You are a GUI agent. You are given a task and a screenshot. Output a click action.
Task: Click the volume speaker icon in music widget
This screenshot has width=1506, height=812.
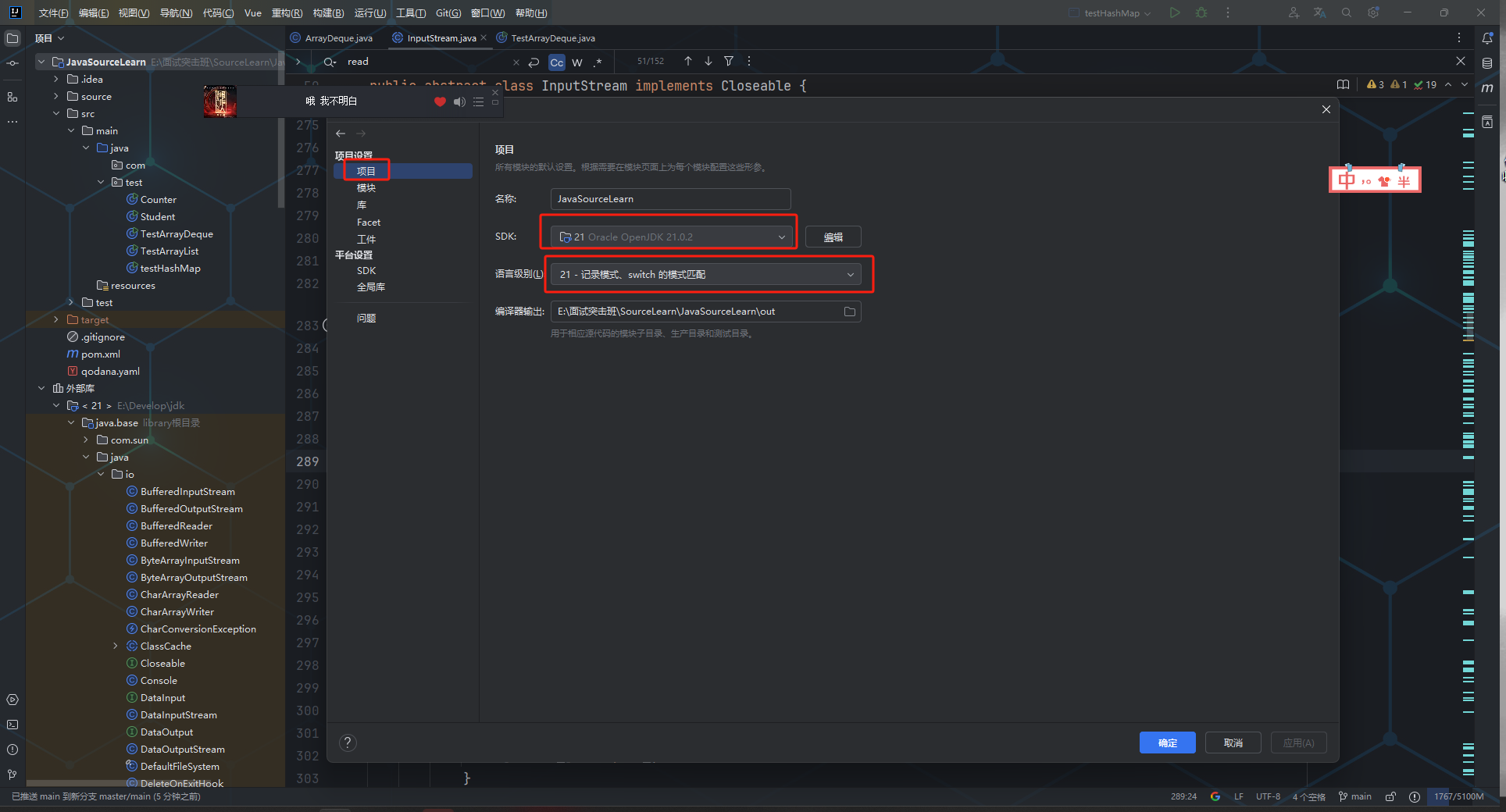click(x=459, y=101)
